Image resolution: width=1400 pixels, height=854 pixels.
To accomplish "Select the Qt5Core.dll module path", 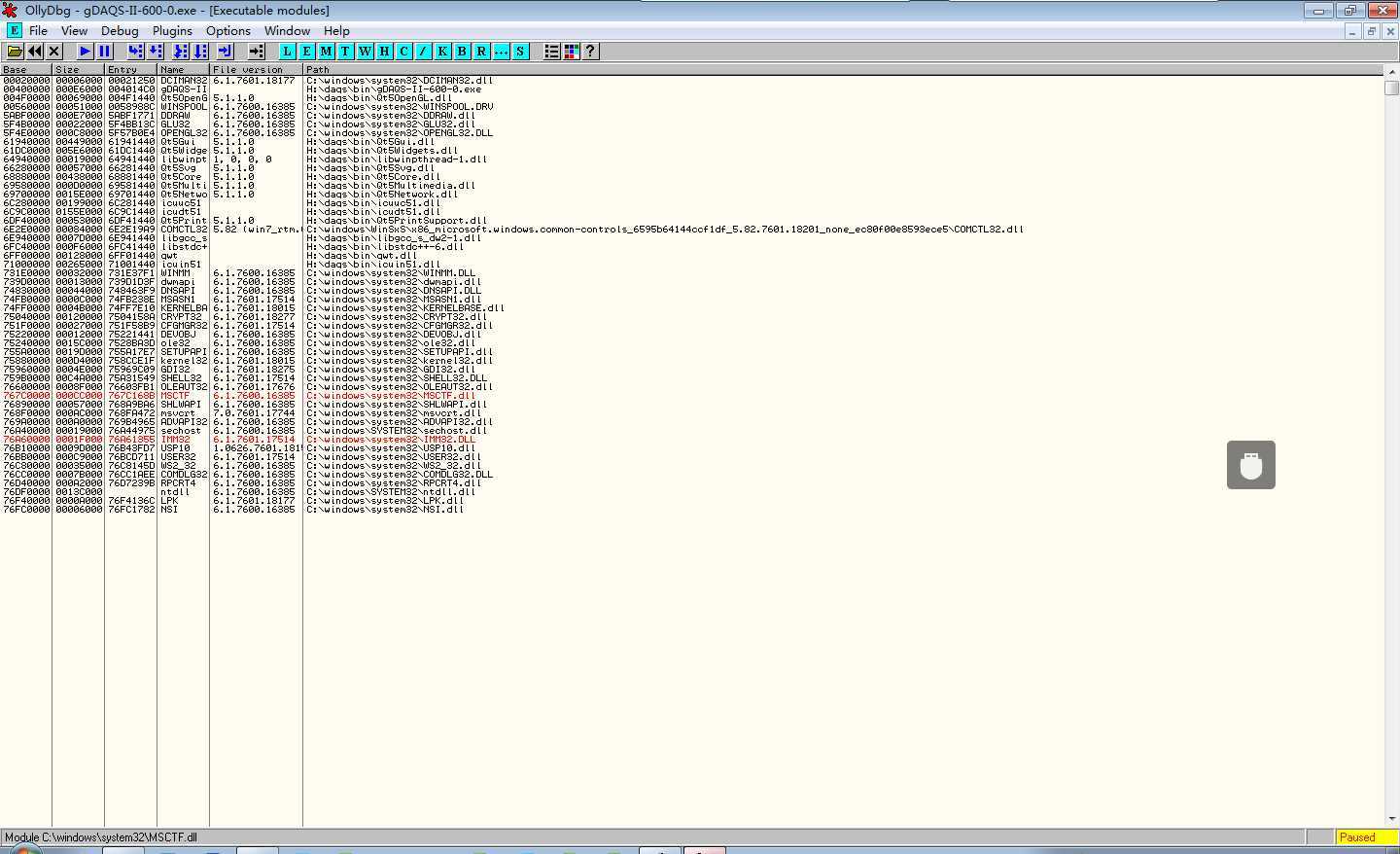I will (x=372, y=176).
